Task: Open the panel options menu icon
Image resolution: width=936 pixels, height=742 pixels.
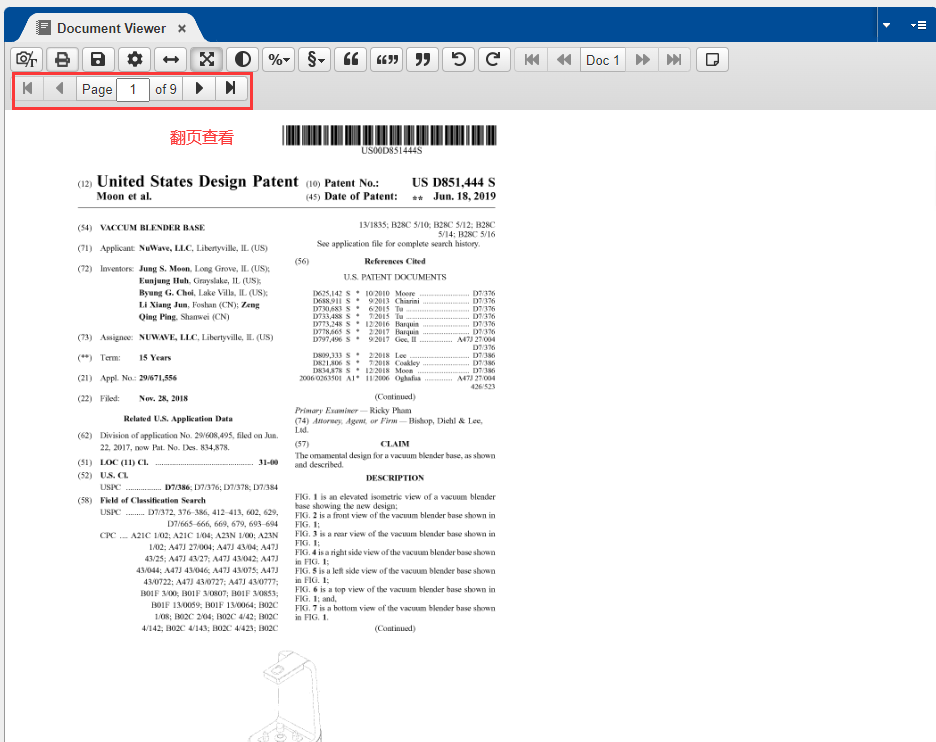Action: click(x=918, y=25)
